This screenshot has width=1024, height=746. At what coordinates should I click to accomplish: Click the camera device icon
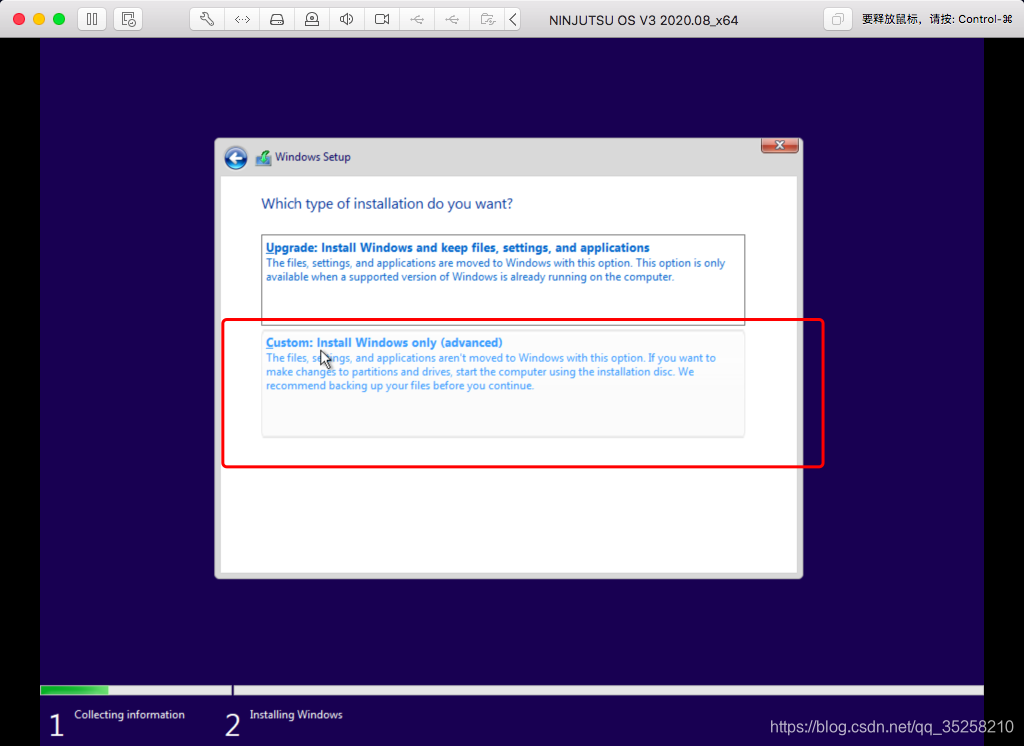pyautogui.click(x=382, y=19)
